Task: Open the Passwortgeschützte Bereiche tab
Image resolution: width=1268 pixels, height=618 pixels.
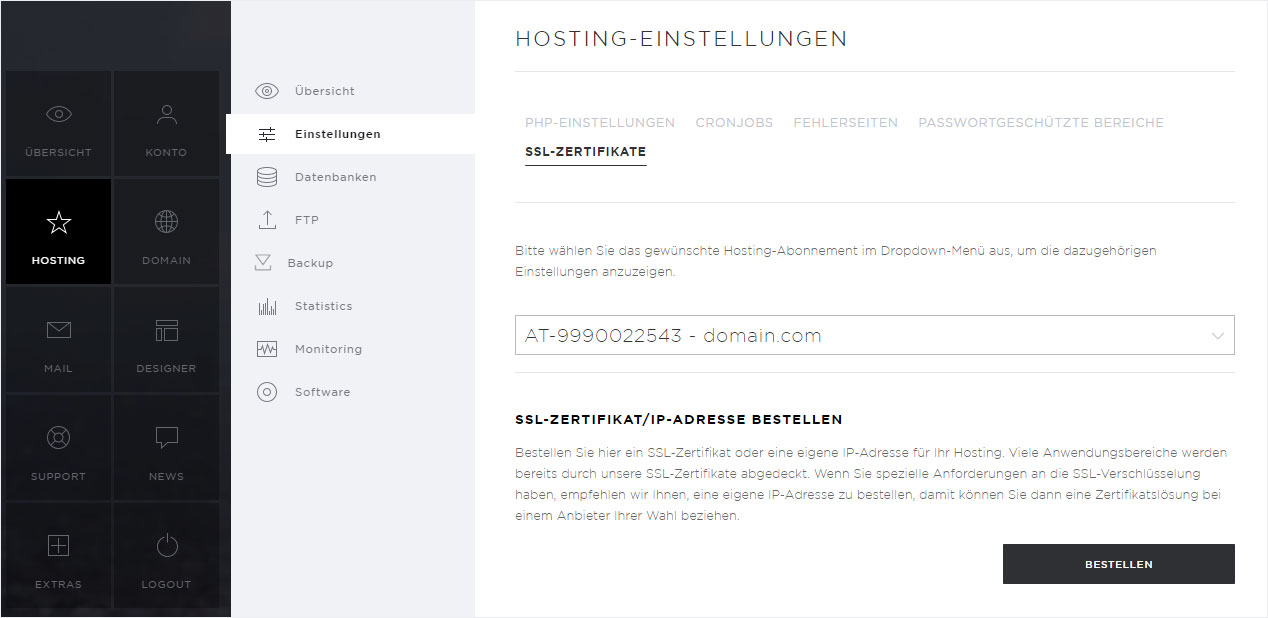Action: pyautogui.click(x=1041, y=123)
